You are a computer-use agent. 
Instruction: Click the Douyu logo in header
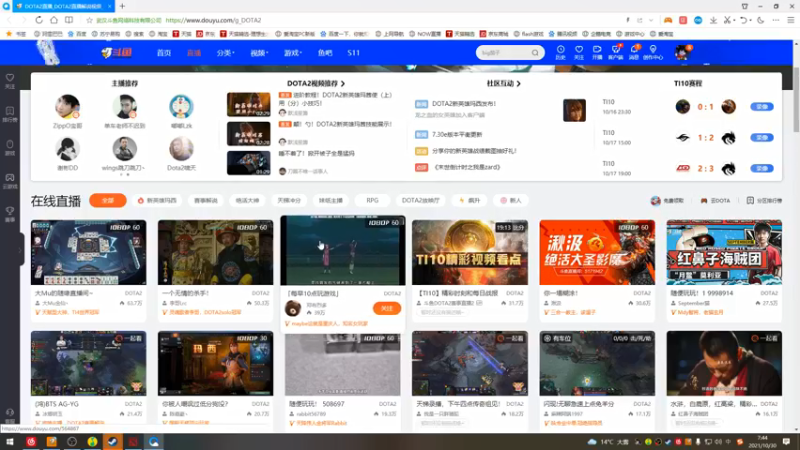click(x=117, y=53)
